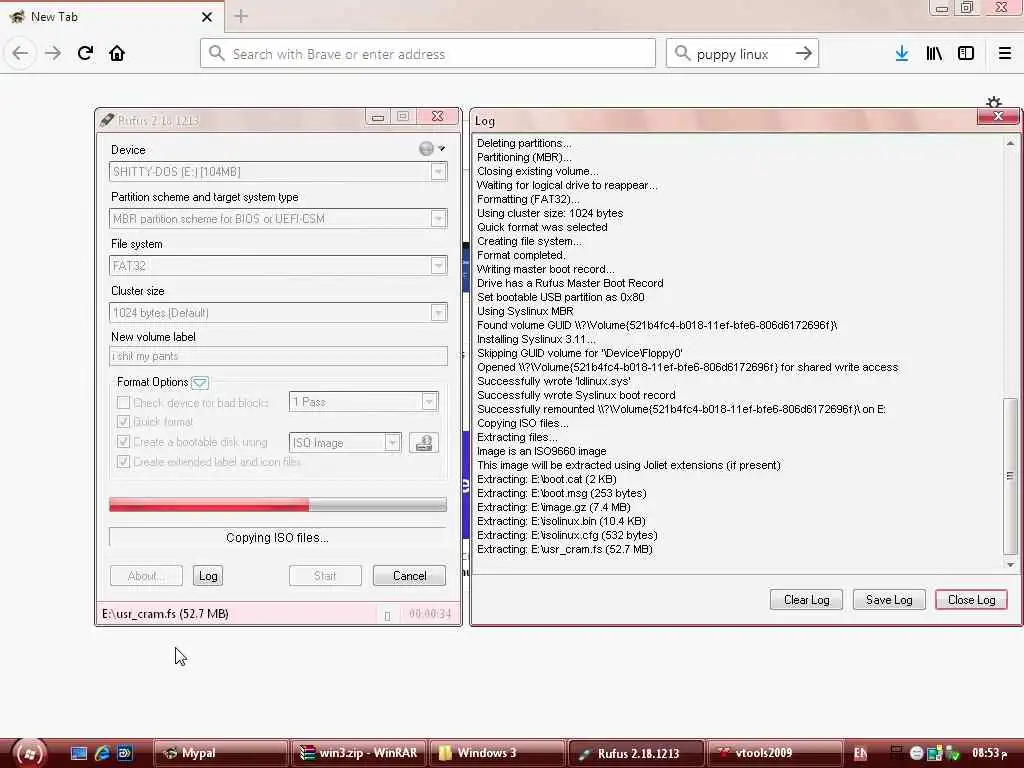Click the About button in Rufus

tap(146, 576)
